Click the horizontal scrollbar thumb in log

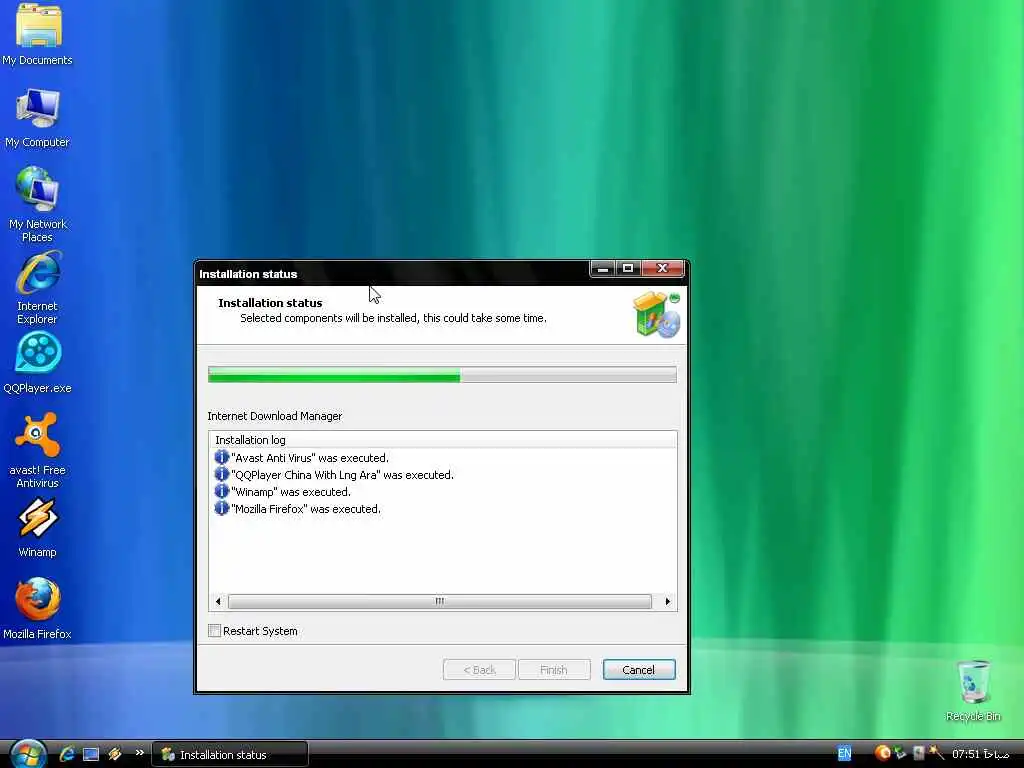click(x=440, y=601)
